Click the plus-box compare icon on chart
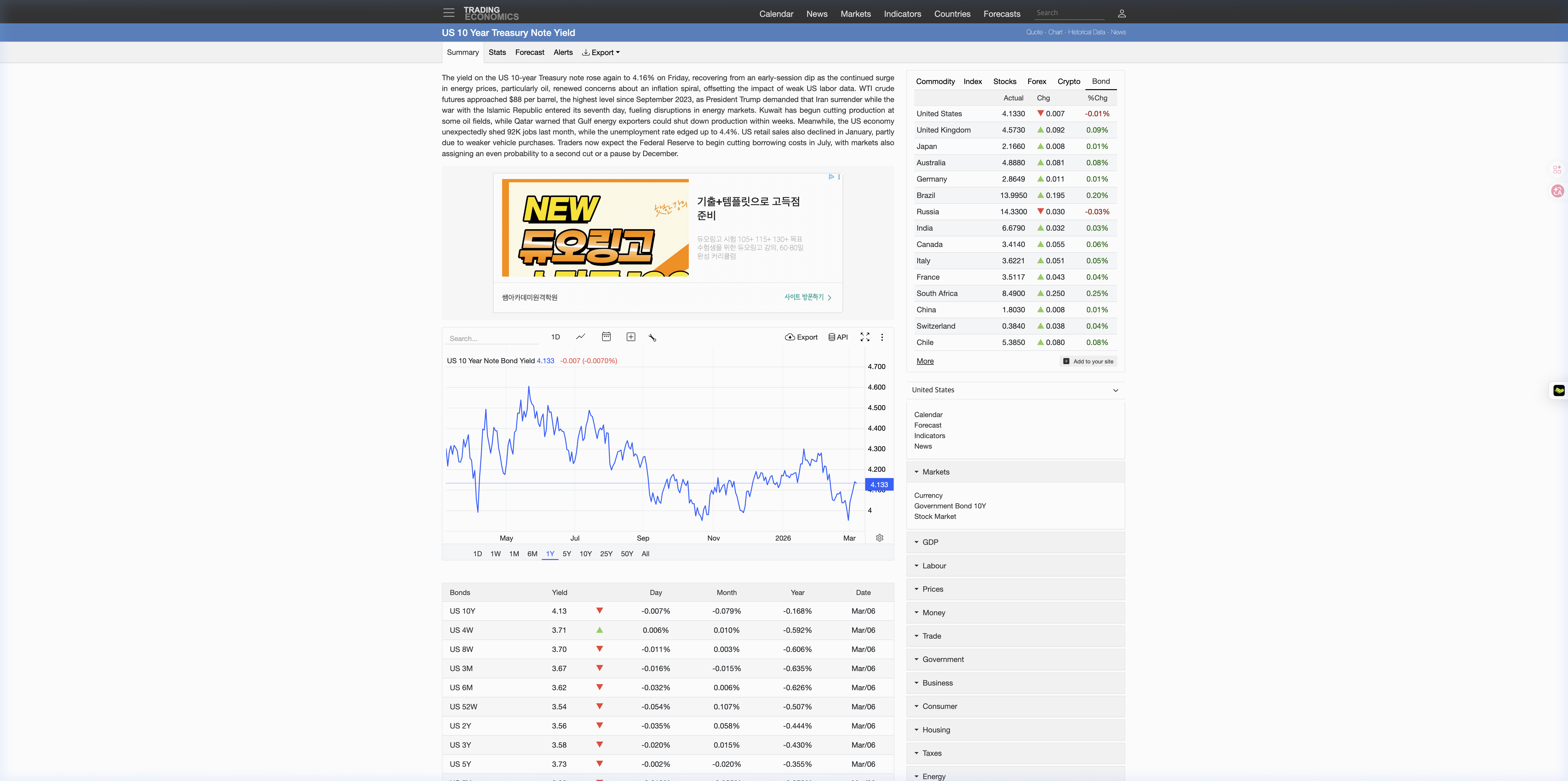Viewport: 1568px width, 781px height. click(x=631, y=337)
